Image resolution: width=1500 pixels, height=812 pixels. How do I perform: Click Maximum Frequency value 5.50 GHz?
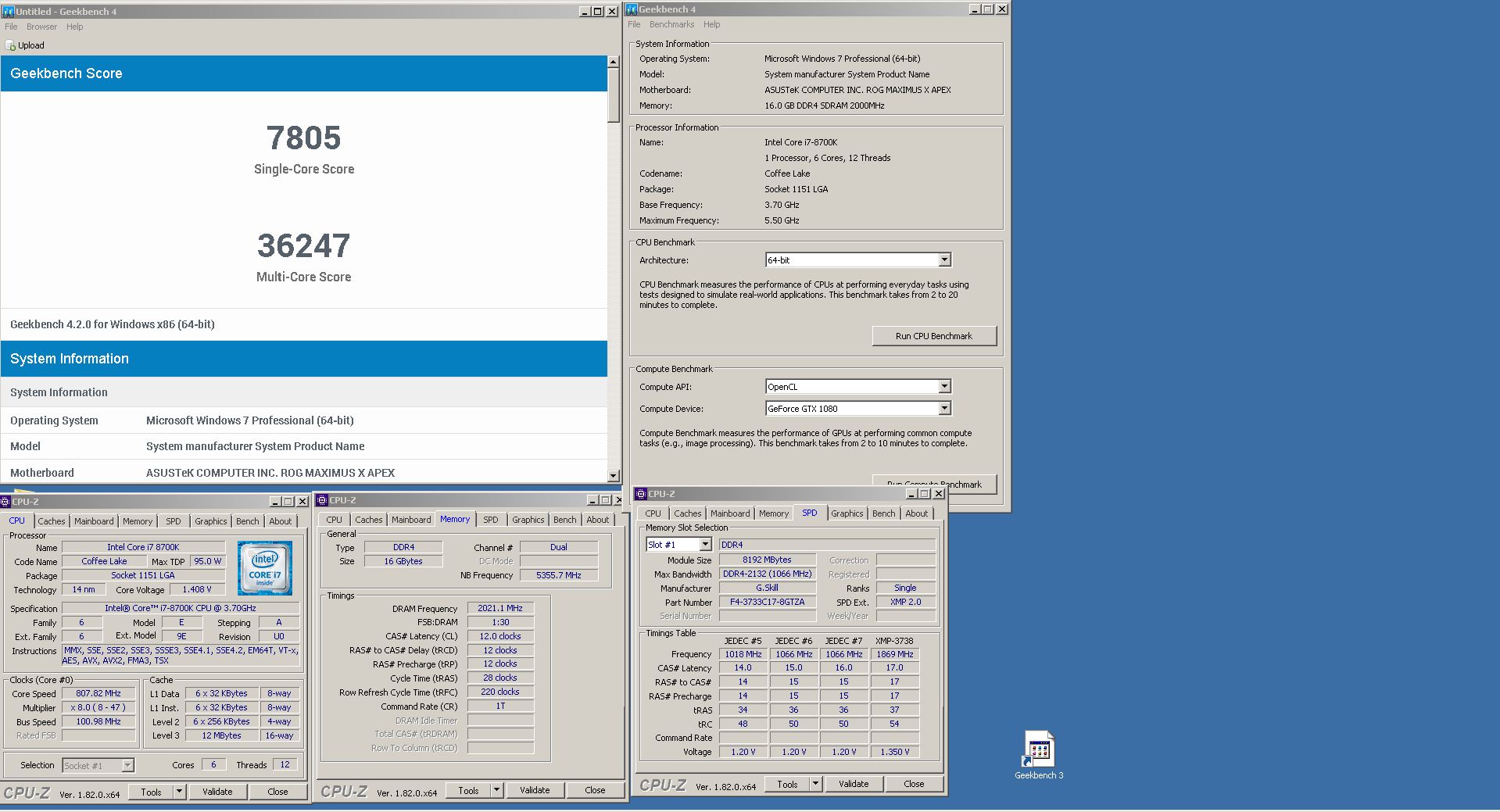782,220
